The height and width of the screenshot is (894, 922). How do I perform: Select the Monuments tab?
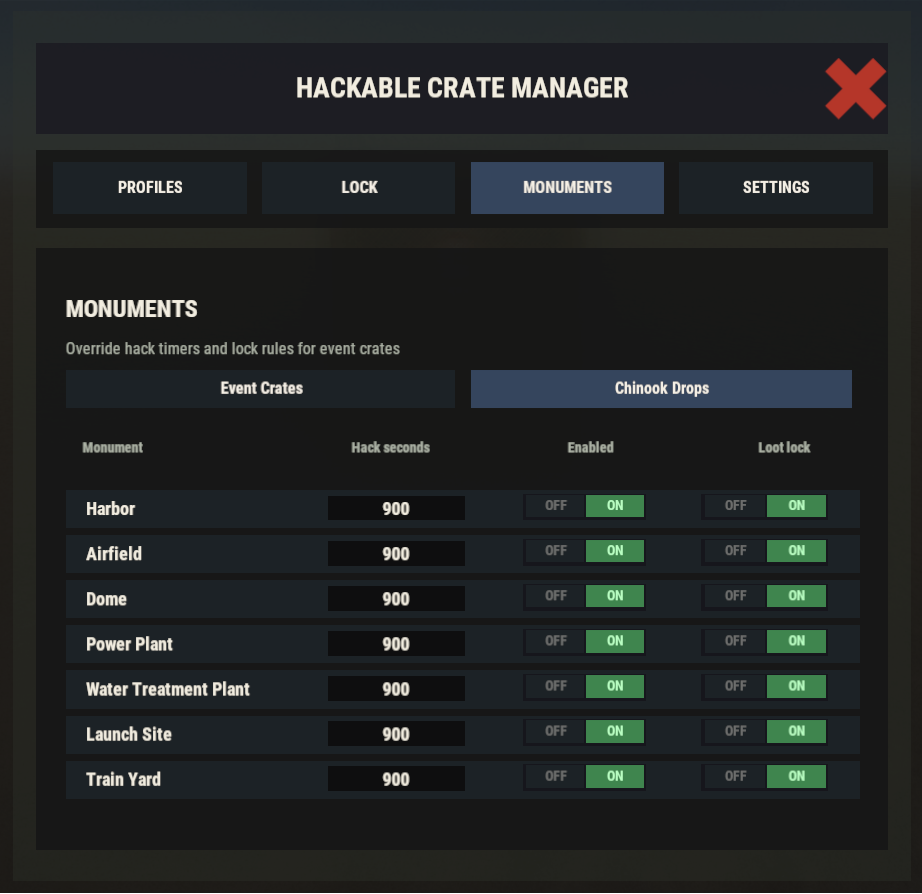coord(567,188)
